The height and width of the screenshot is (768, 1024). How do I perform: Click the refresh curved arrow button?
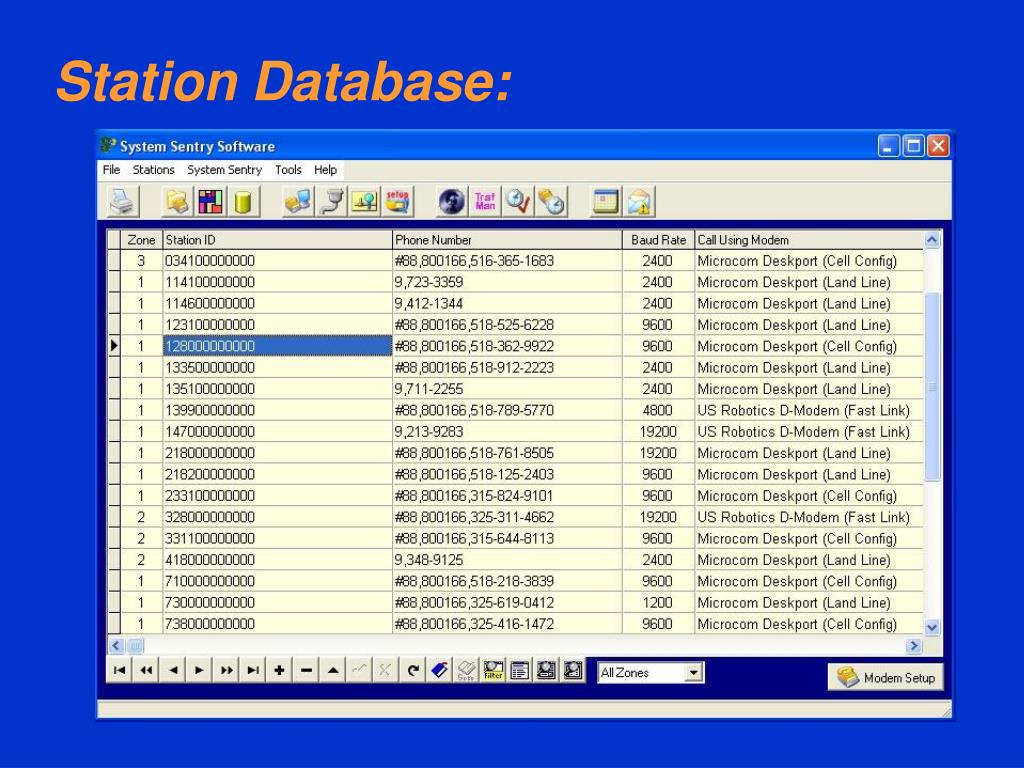pos(413,670)
